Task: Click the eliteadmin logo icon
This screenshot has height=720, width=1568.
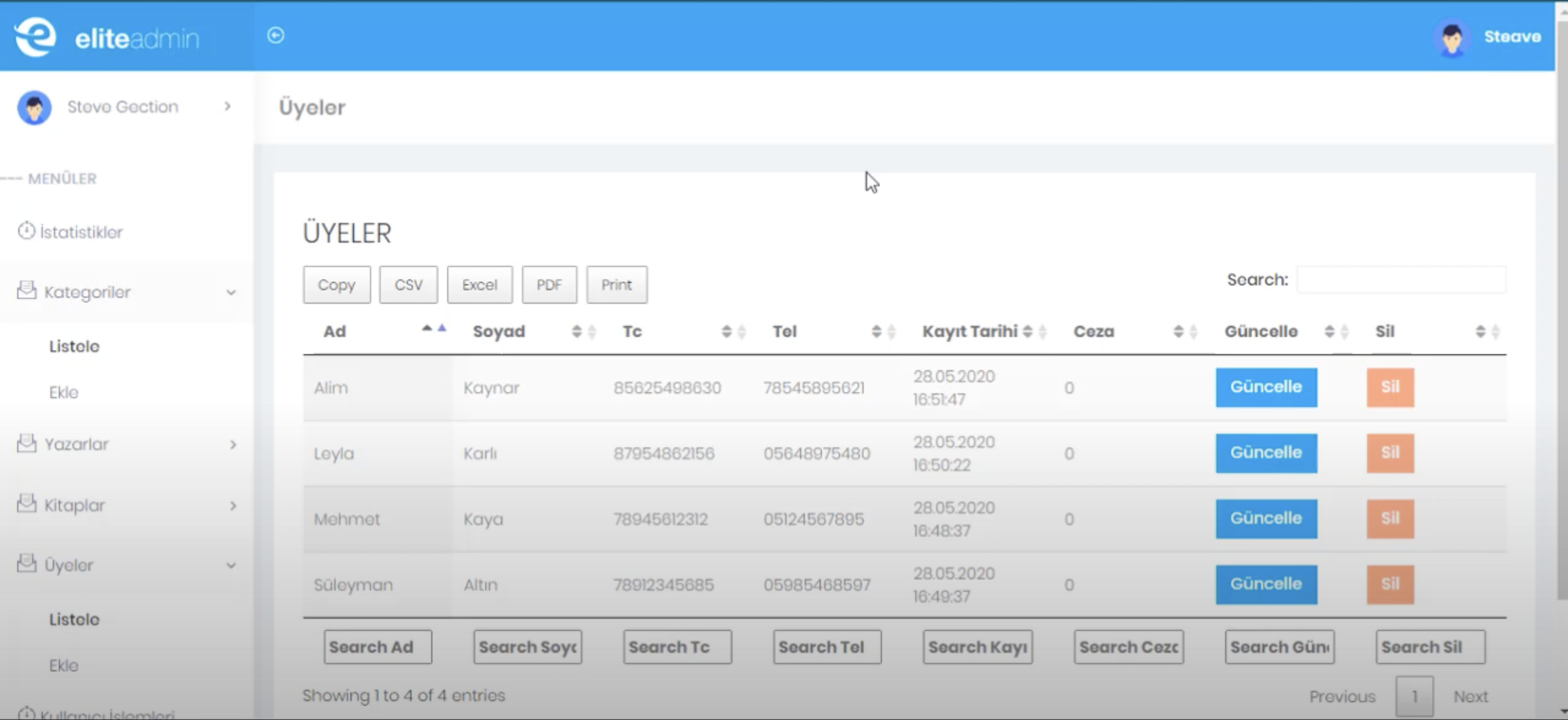Action: click(x=35, y=36)
